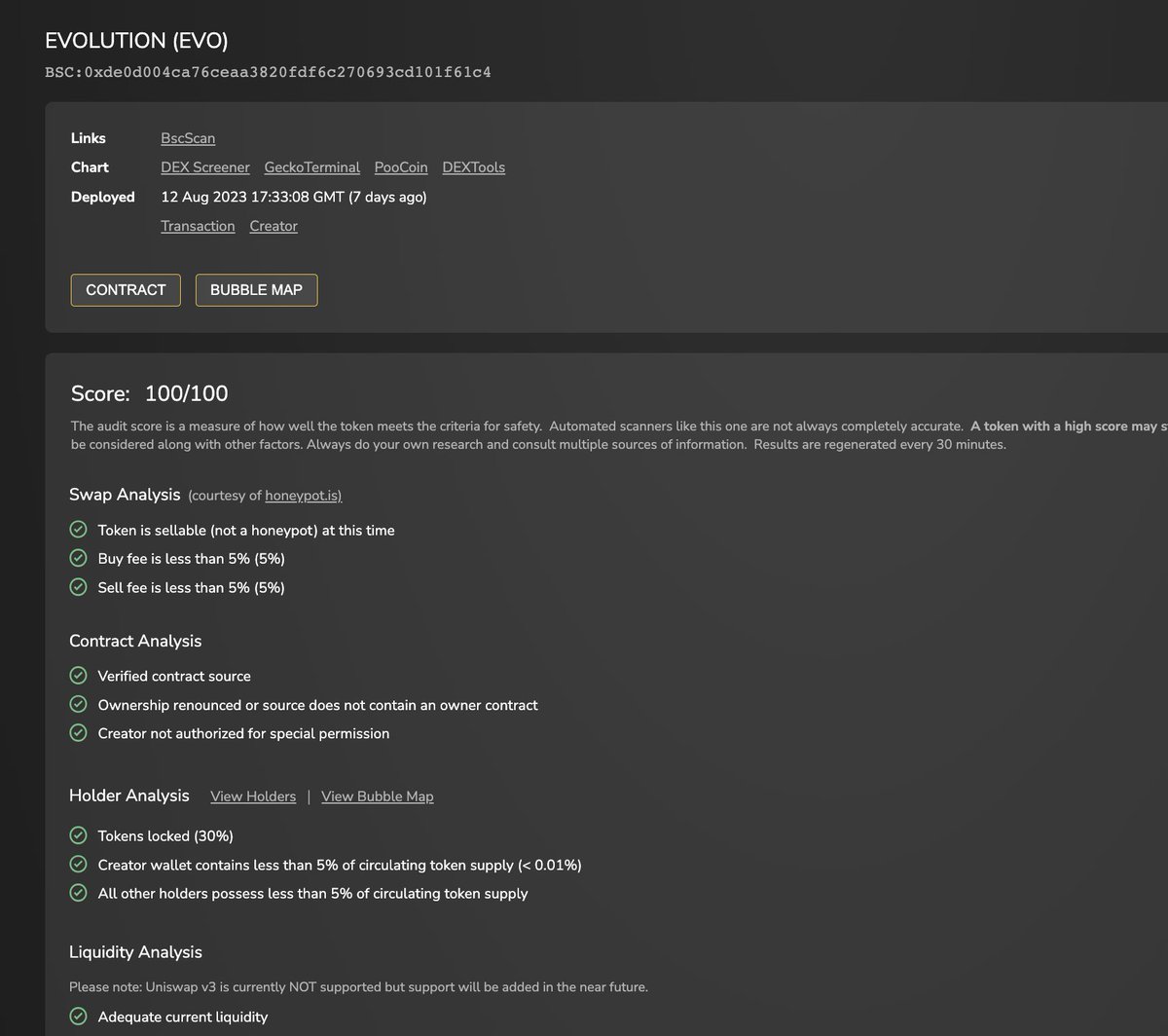This screenshot has height=1036, width=1168.
Task: Click the 'Score: 100/100' text
Action: click(x=150, y=393)
